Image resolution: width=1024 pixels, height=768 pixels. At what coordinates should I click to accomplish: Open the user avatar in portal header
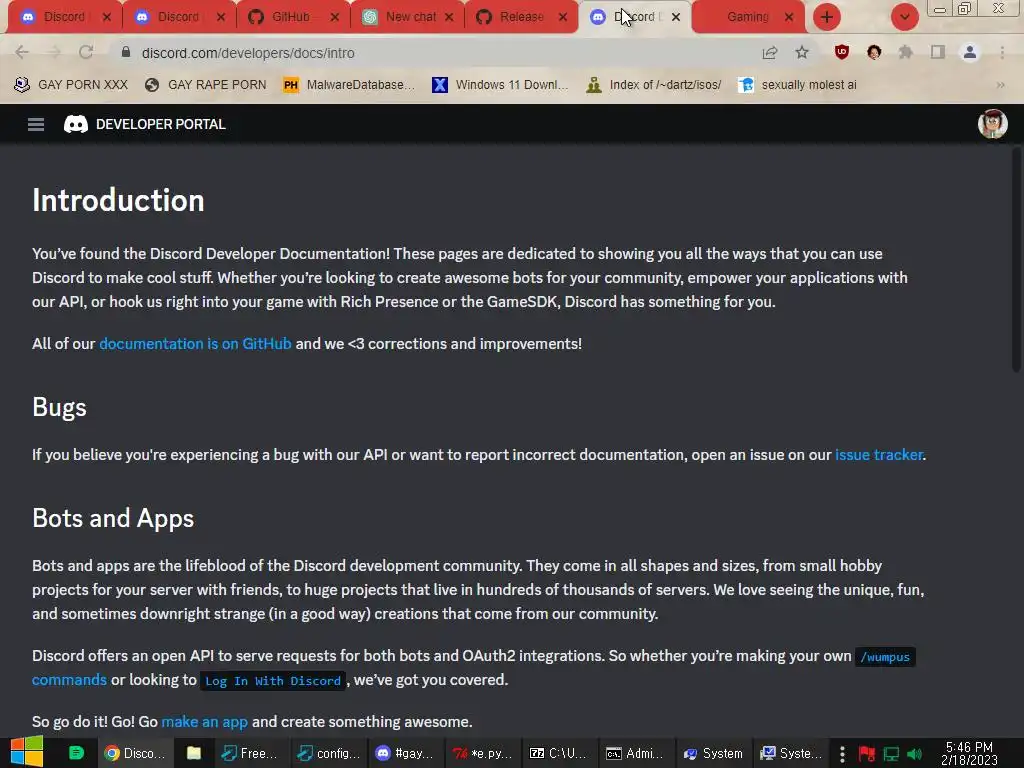pos(992,124)
